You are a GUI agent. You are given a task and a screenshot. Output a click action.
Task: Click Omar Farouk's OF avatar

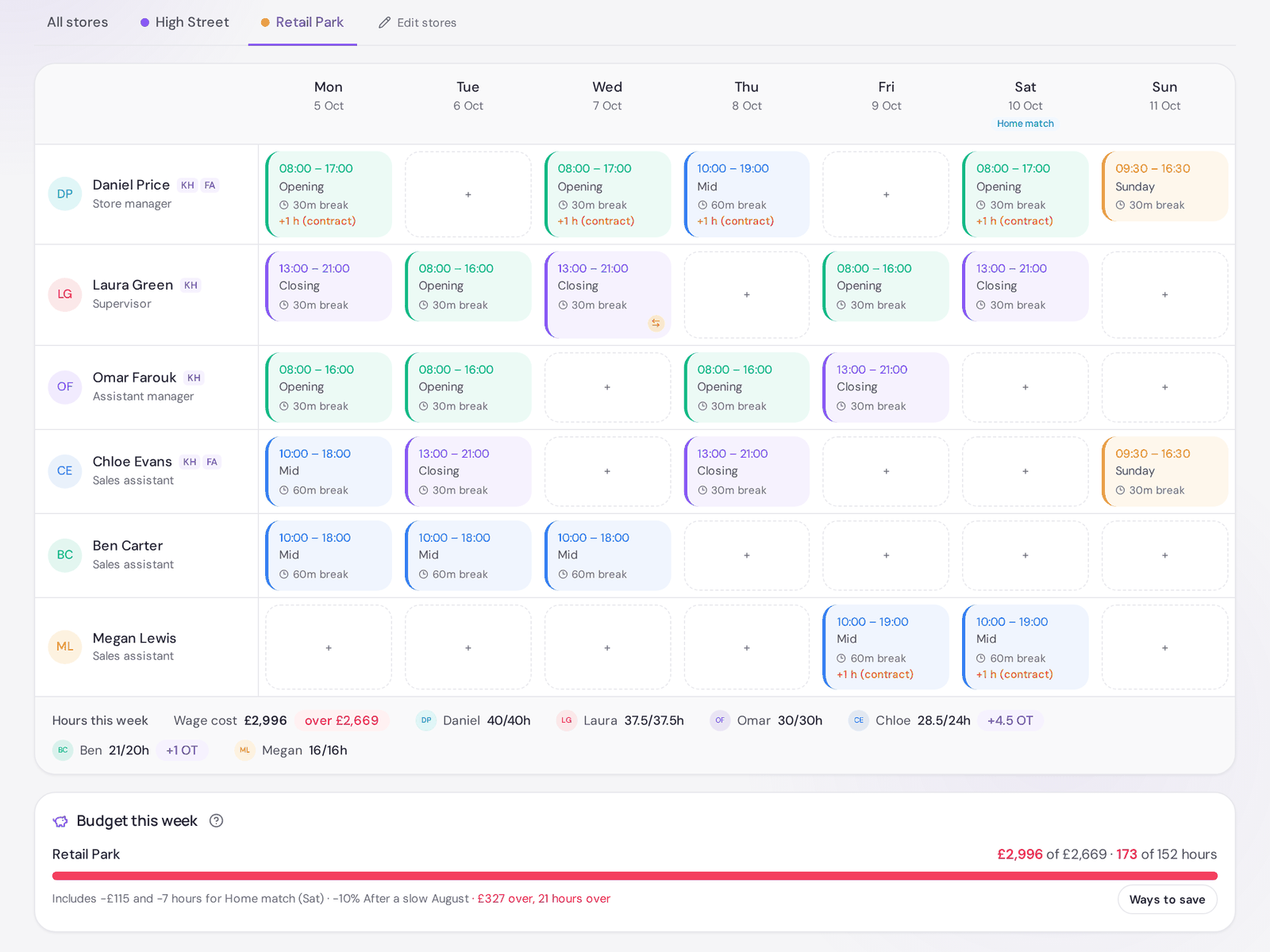point(65,386)
